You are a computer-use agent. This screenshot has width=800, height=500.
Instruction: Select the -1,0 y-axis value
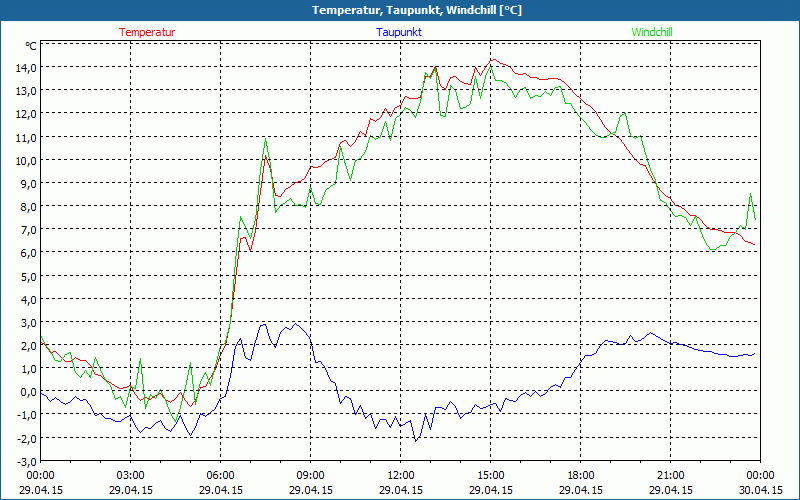pyautogui.click(x=26, y=415)
